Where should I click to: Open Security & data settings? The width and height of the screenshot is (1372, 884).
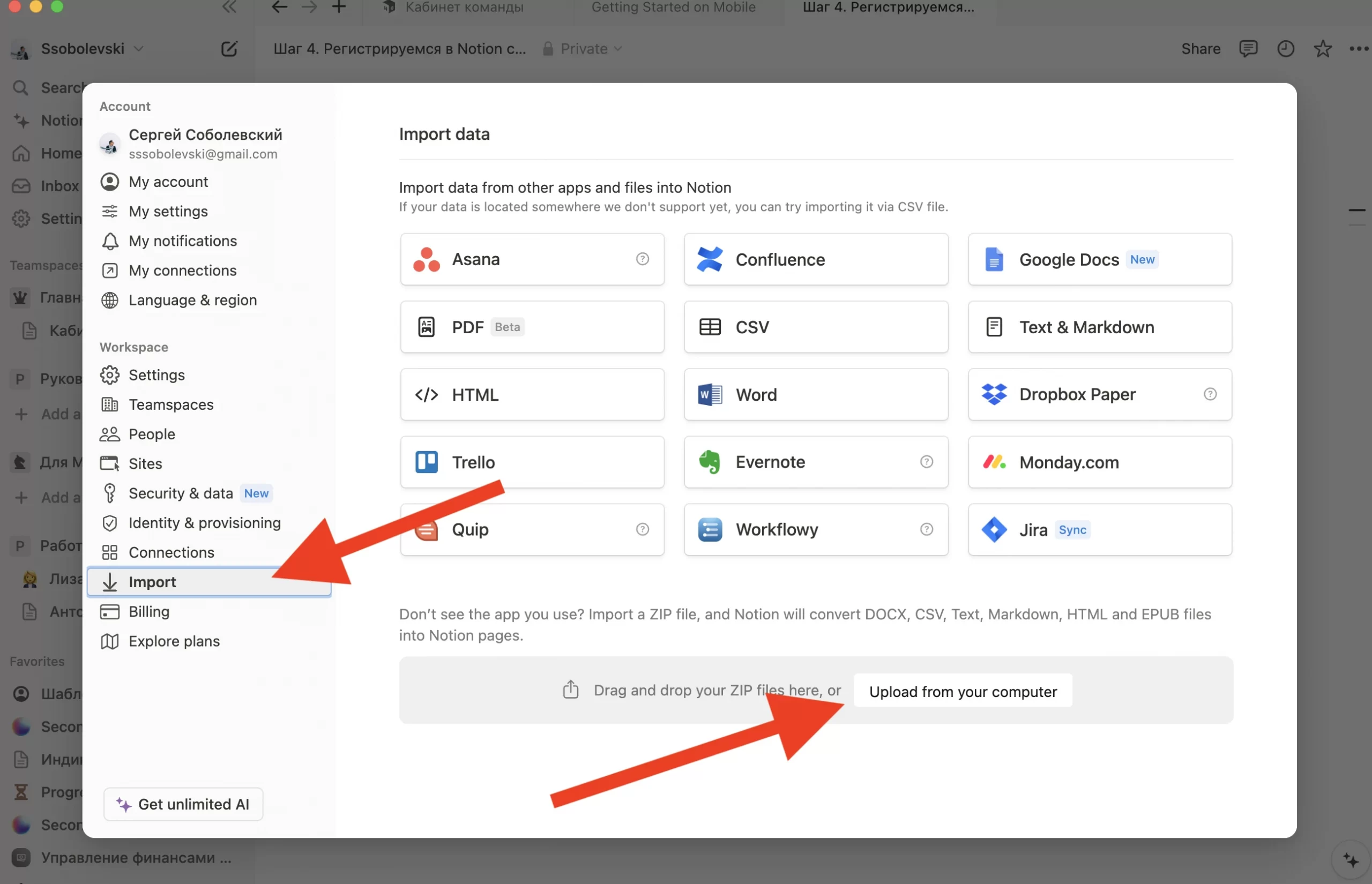(x=180, y=492)
